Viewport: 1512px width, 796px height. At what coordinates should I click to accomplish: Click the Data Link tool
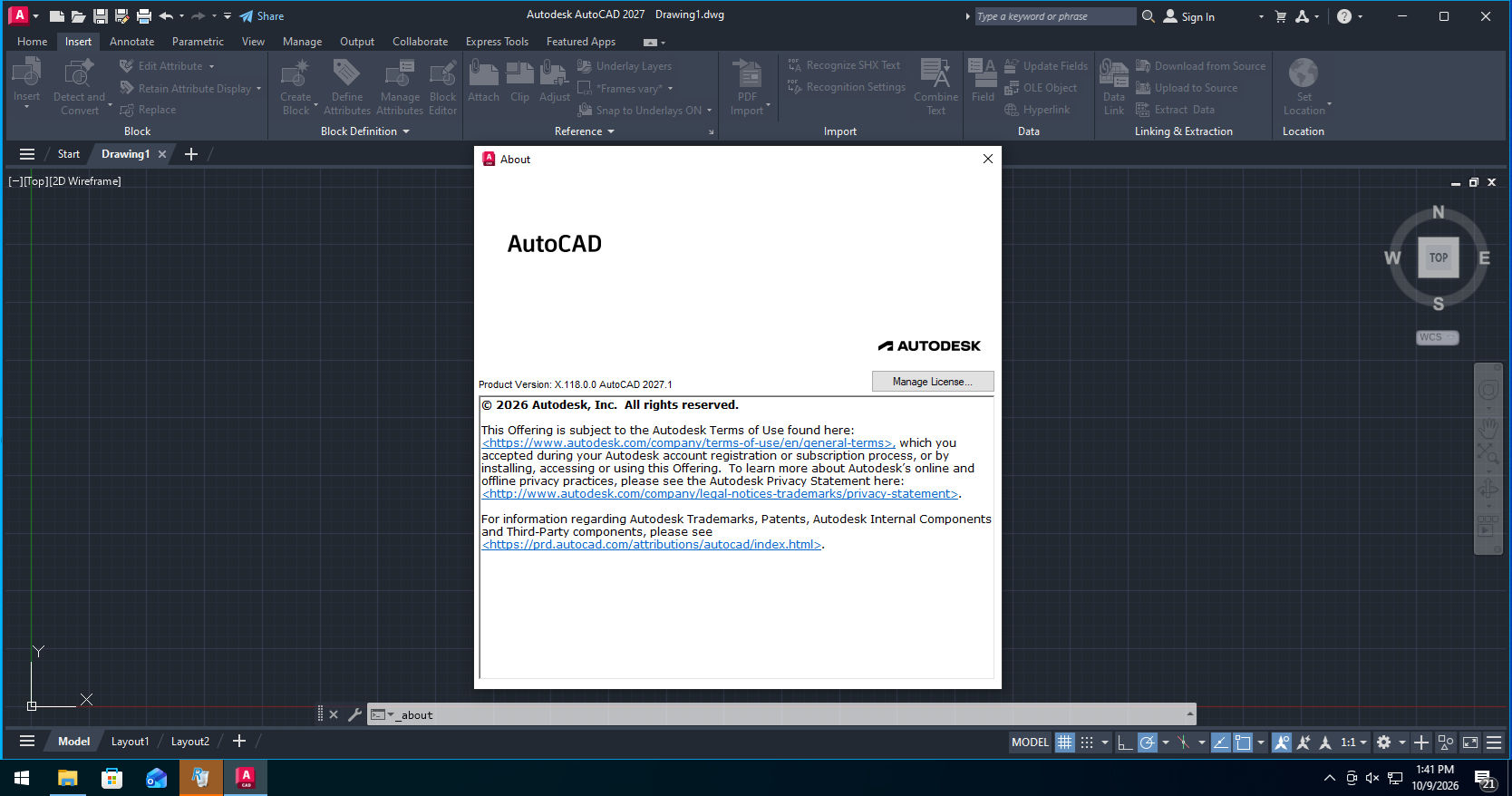pos(1114,87)
